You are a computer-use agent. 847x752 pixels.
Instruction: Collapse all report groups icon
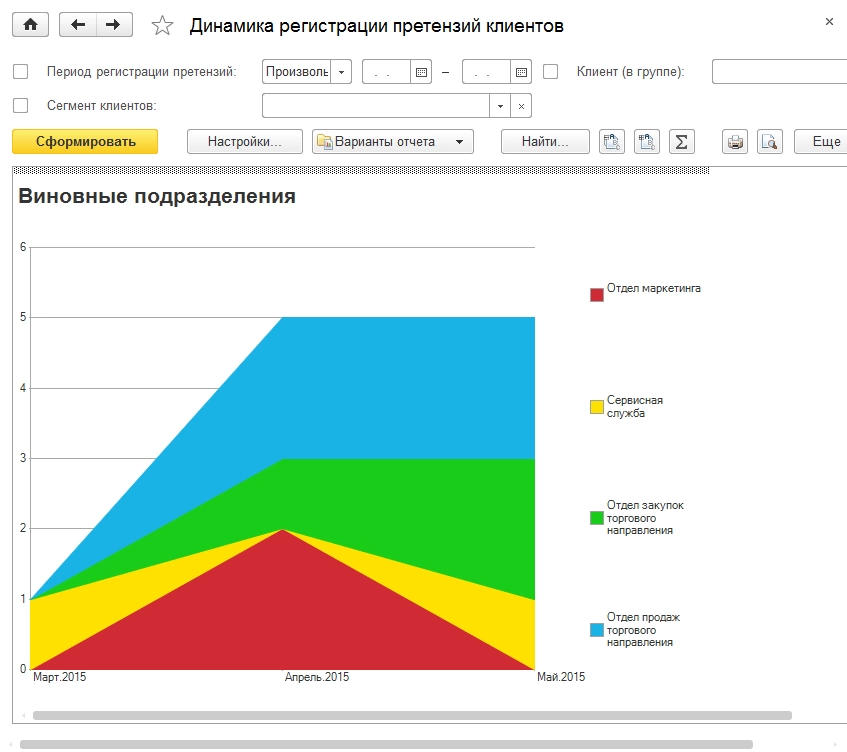pos(647,142)
